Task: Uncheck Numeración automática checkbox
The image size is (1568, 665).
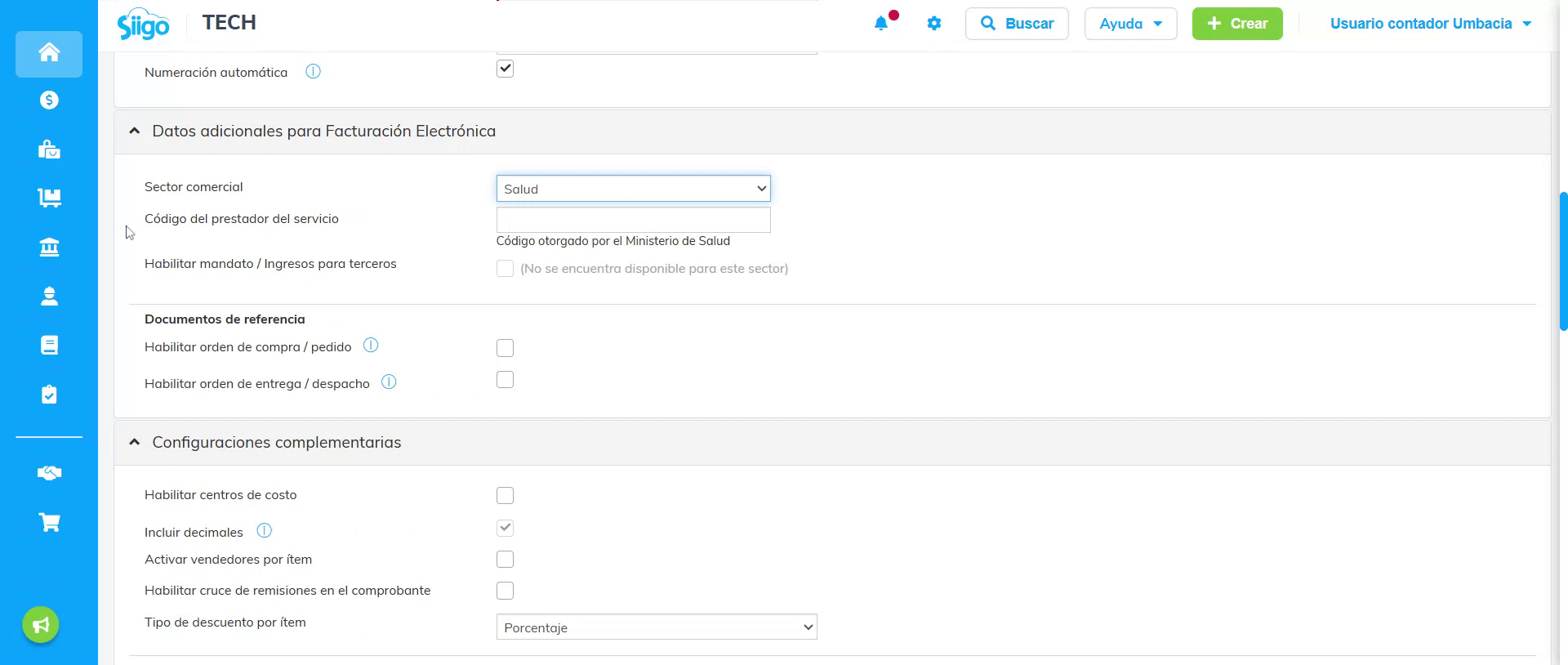Action: 505,69
